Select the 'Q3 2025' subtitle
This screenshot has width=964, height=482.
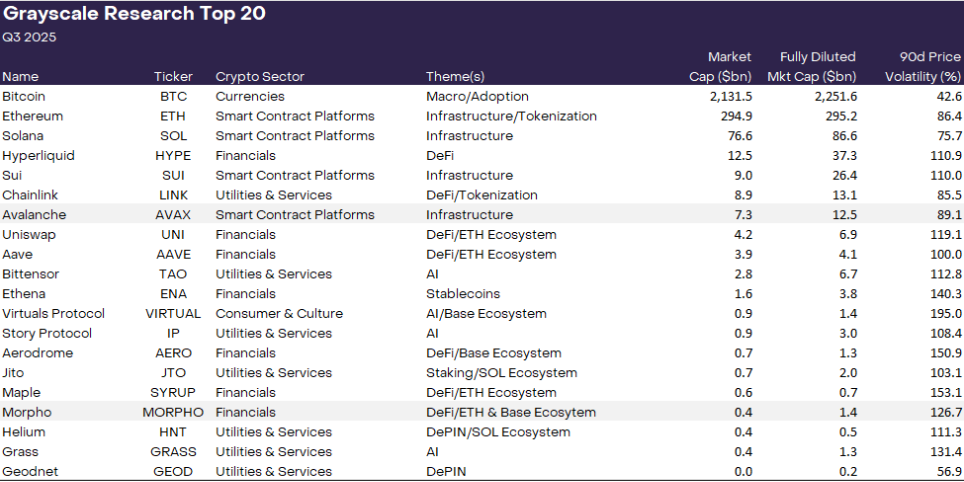click(29, 38)
